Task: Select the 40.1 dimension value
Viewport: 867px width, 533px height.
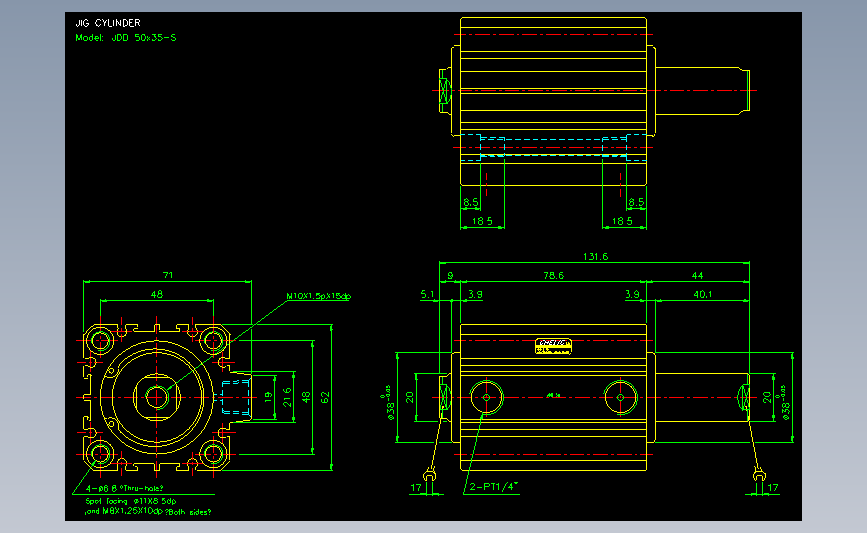Action: [703, 294]
